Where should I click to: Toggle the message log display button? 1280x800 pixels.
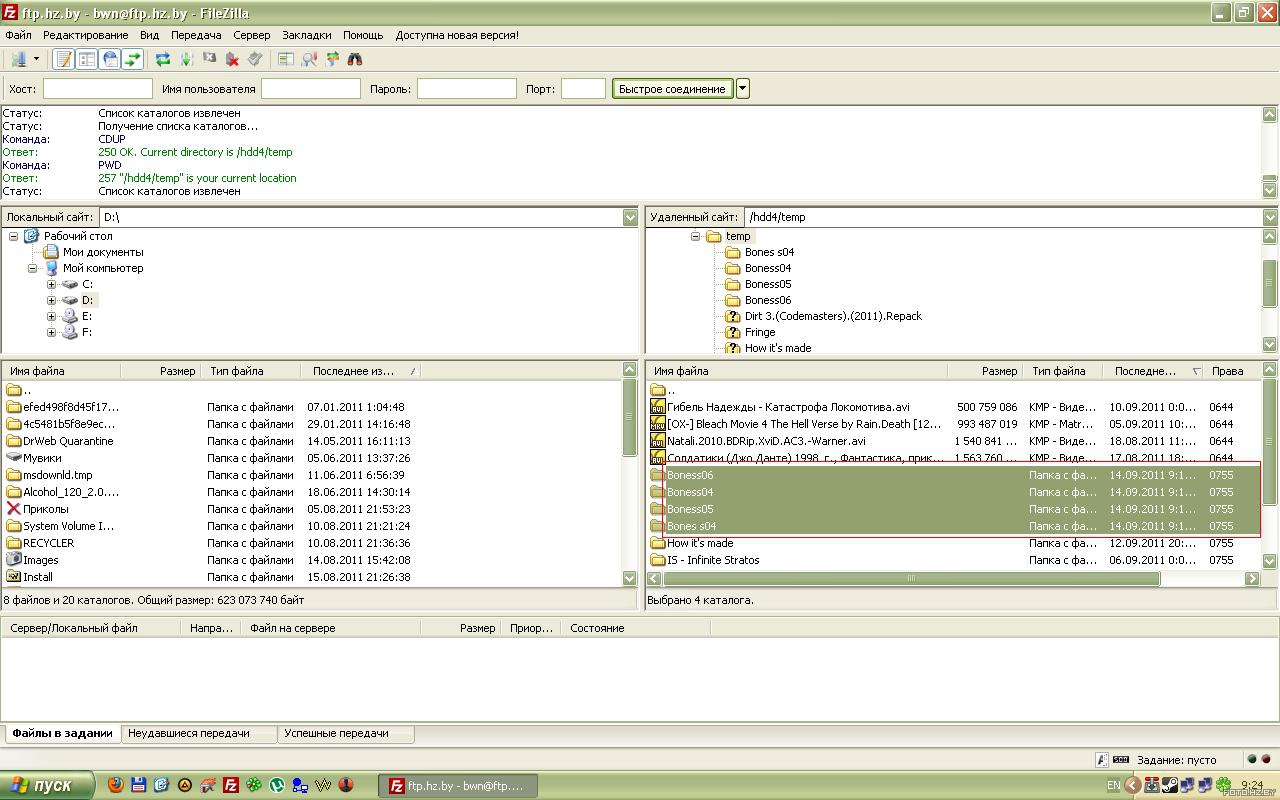63,59
